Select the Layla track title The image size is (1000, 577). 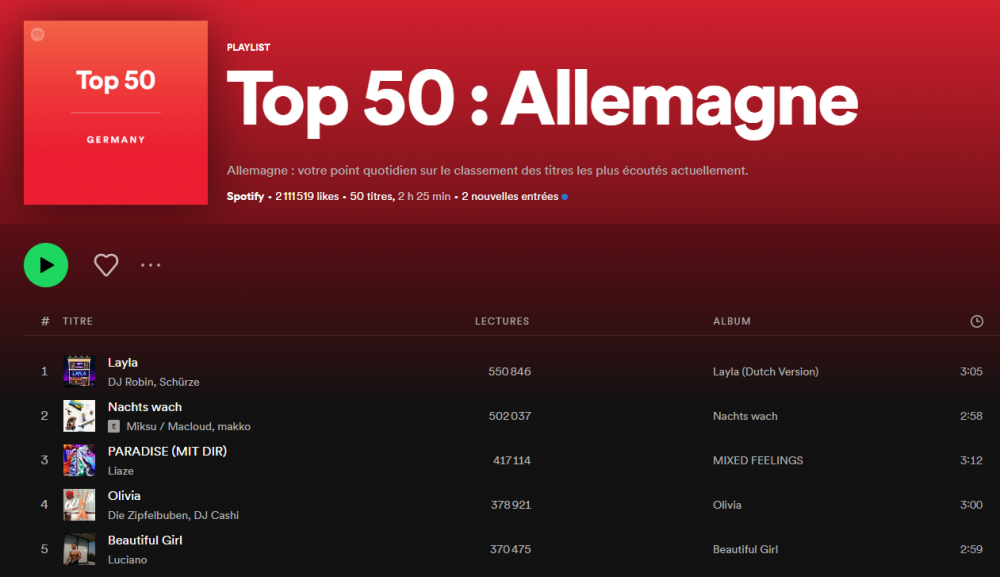(122, 363)
